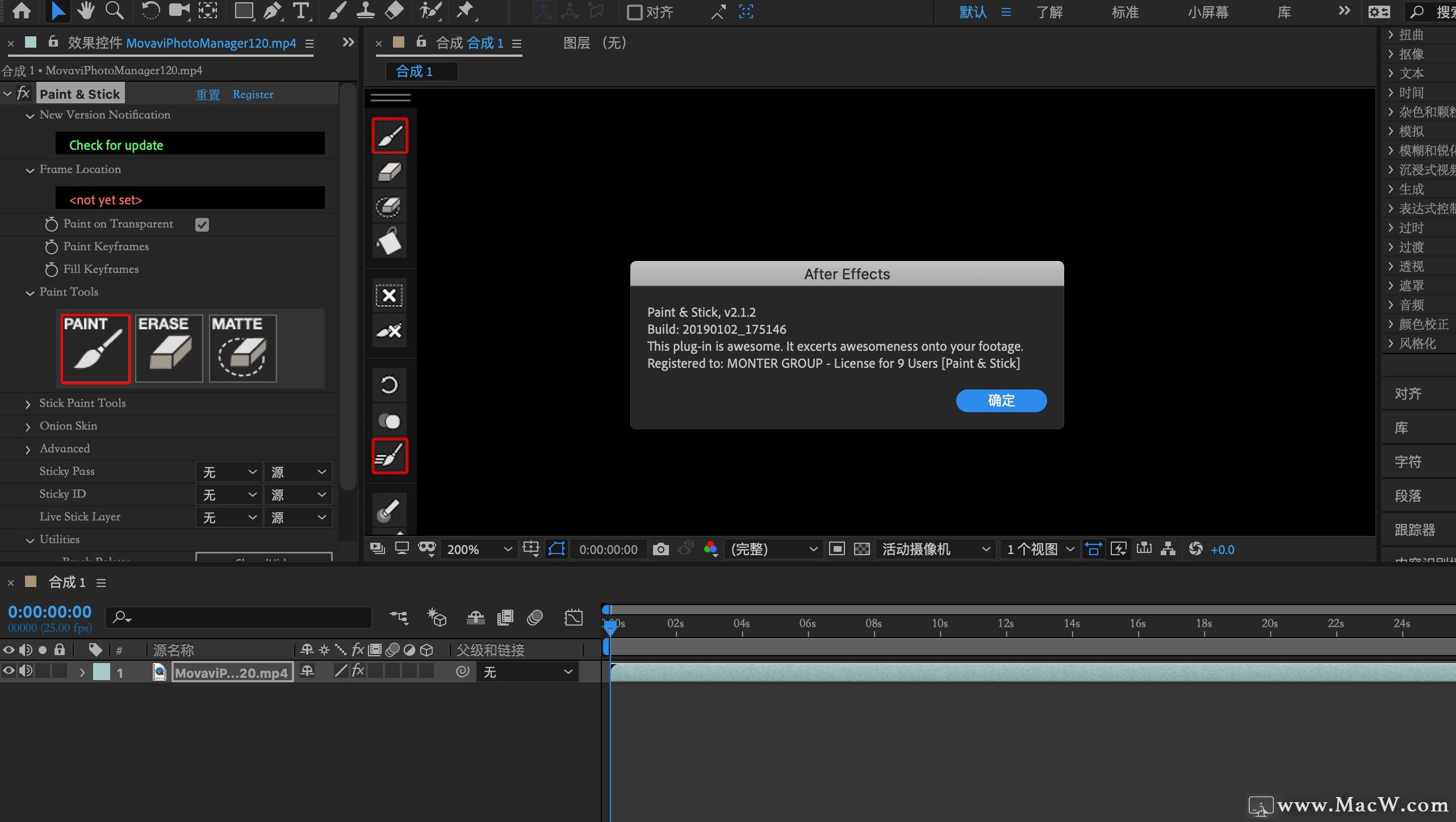
Task: Click the 10s mark on timeline ruler
Action: click(940, 623)
